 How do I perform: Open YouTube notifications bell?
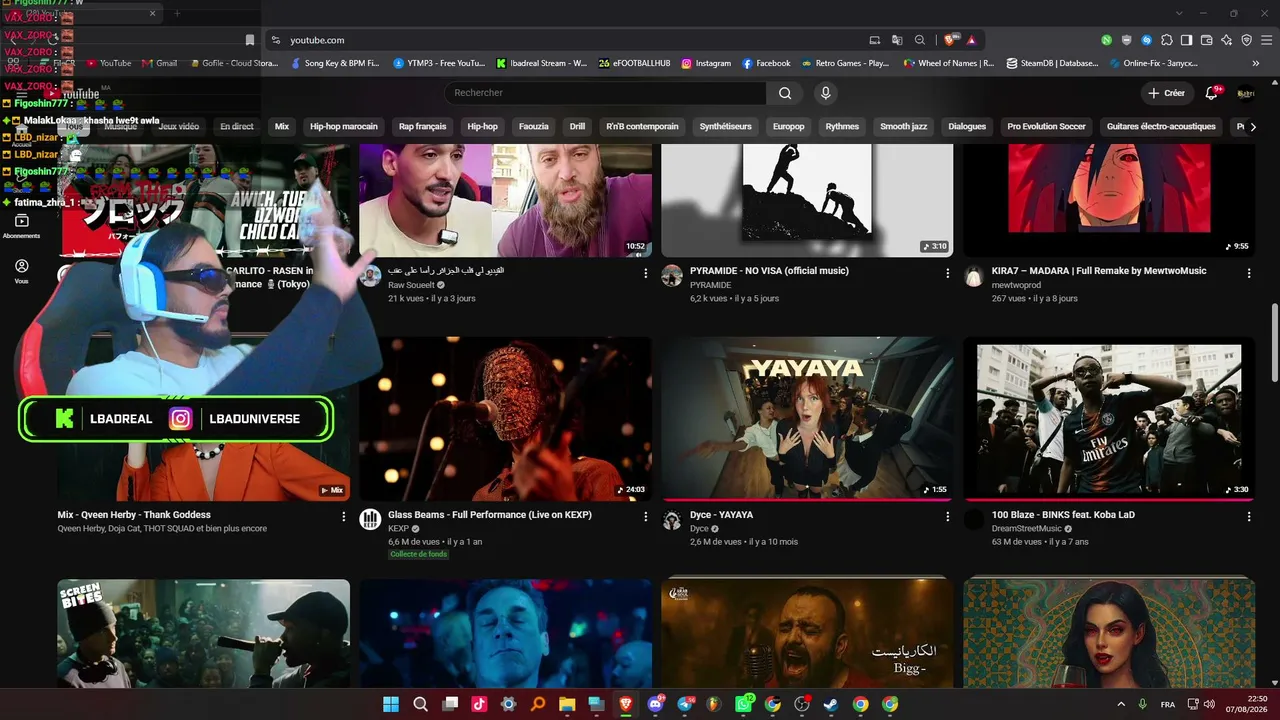coord(1211,93)
